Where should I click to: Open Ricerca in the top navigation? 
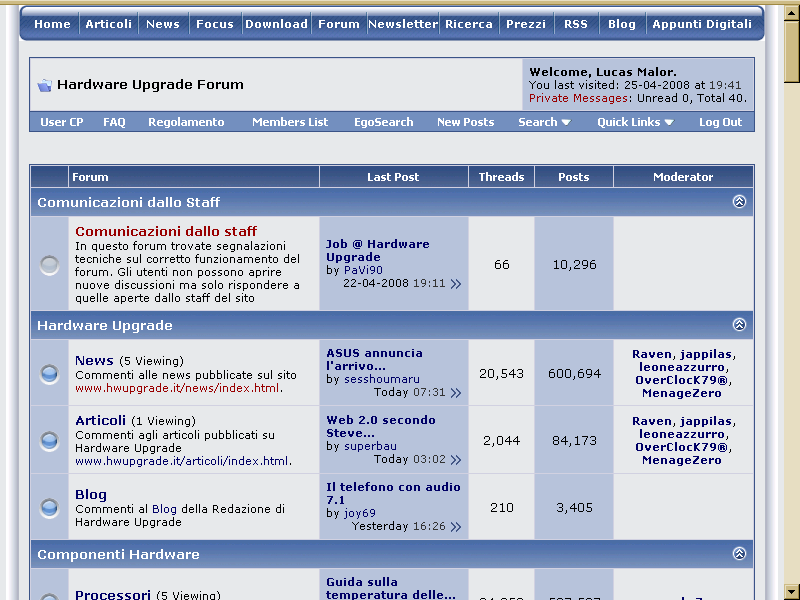click(469, 24)
